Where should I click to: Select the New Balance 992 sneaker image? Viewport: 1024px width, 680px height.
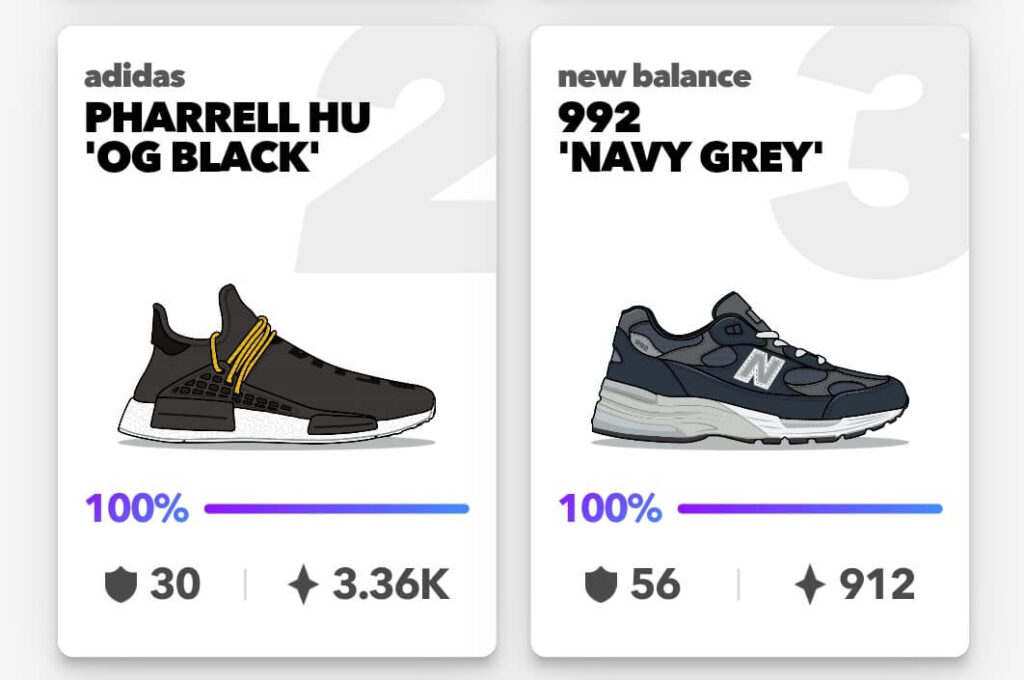[750, 369]
